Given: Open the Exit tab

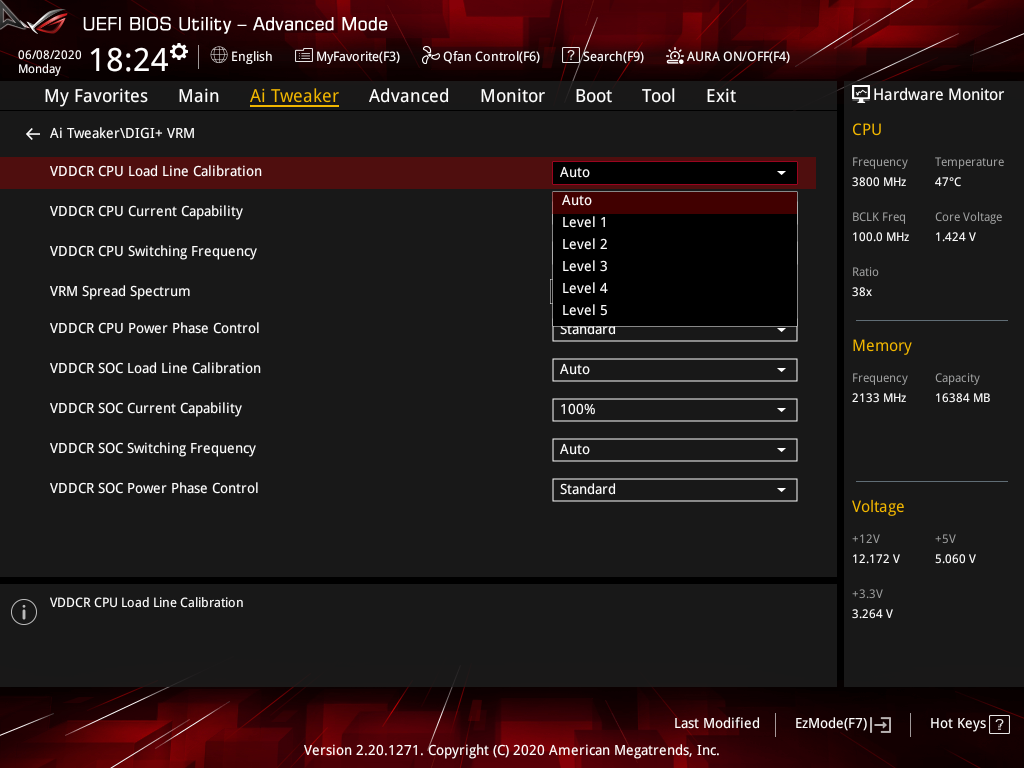Looking at the screenshot, I should click(721, 96).
